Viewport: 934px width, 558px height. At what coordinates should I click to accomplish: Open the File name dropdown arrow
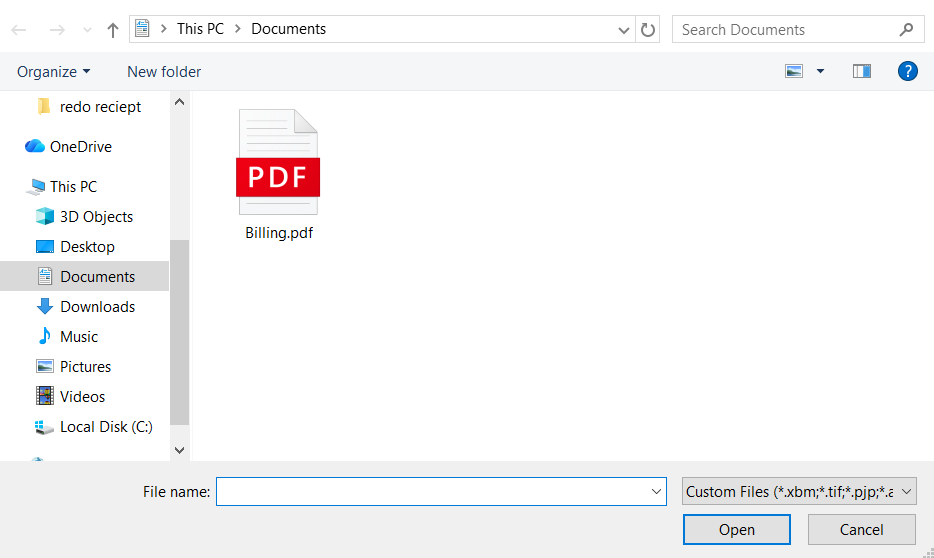pyautogui.click(x=656, y=492)
